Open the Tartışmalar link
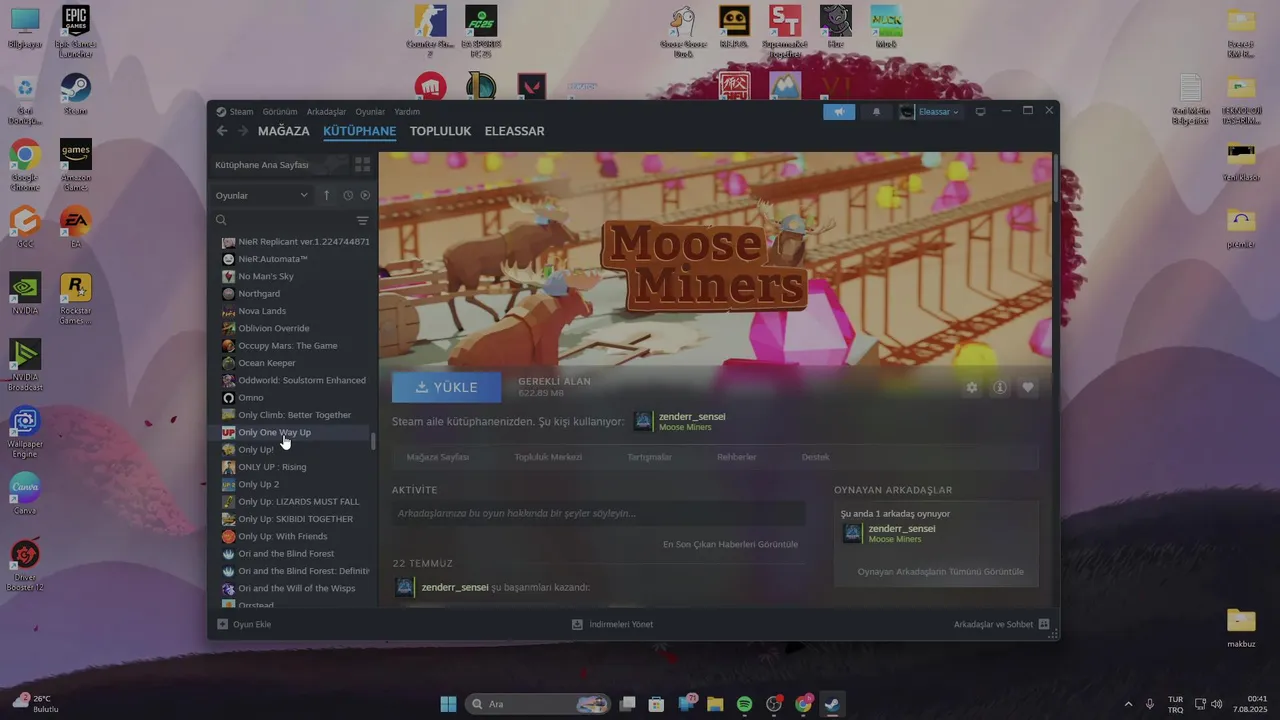Image resolution: width=1280 pixels, height=720 pixels. 649,457
